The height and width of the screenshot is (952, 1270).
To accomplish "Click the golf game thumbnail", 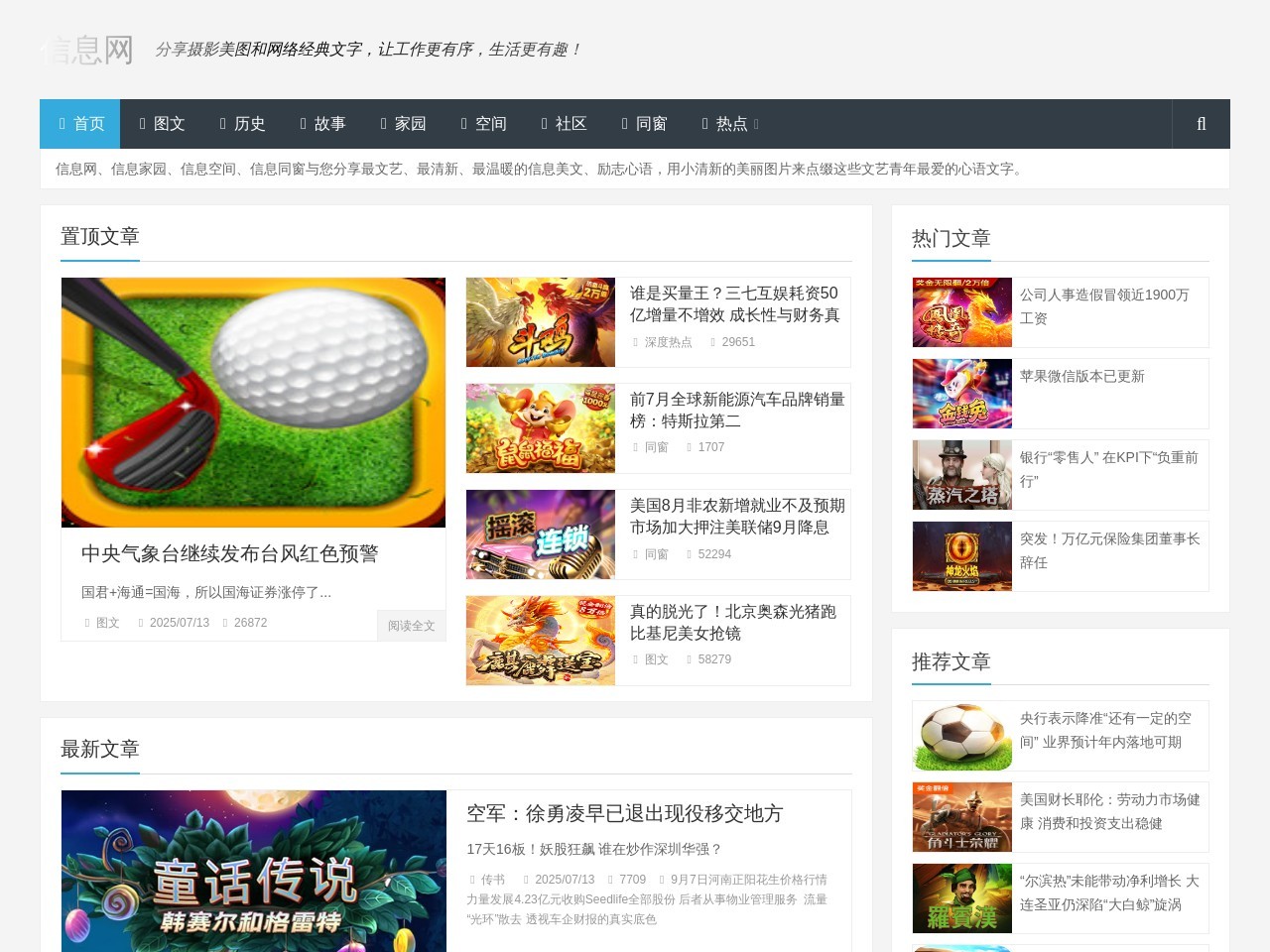I will pyautogui.click(x=253, y=403).
